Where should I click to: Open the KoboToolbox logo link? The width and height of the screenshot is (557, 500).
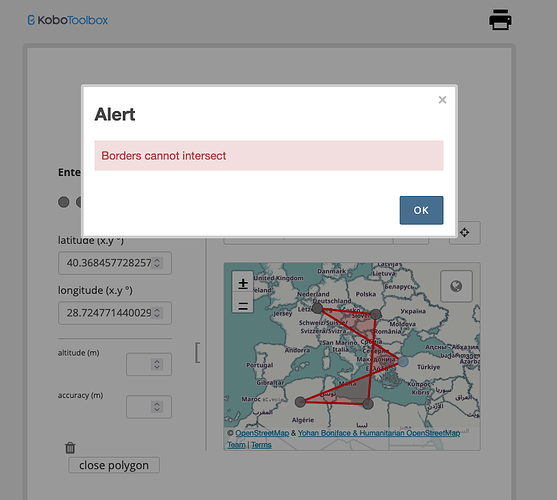pos(68,20)
